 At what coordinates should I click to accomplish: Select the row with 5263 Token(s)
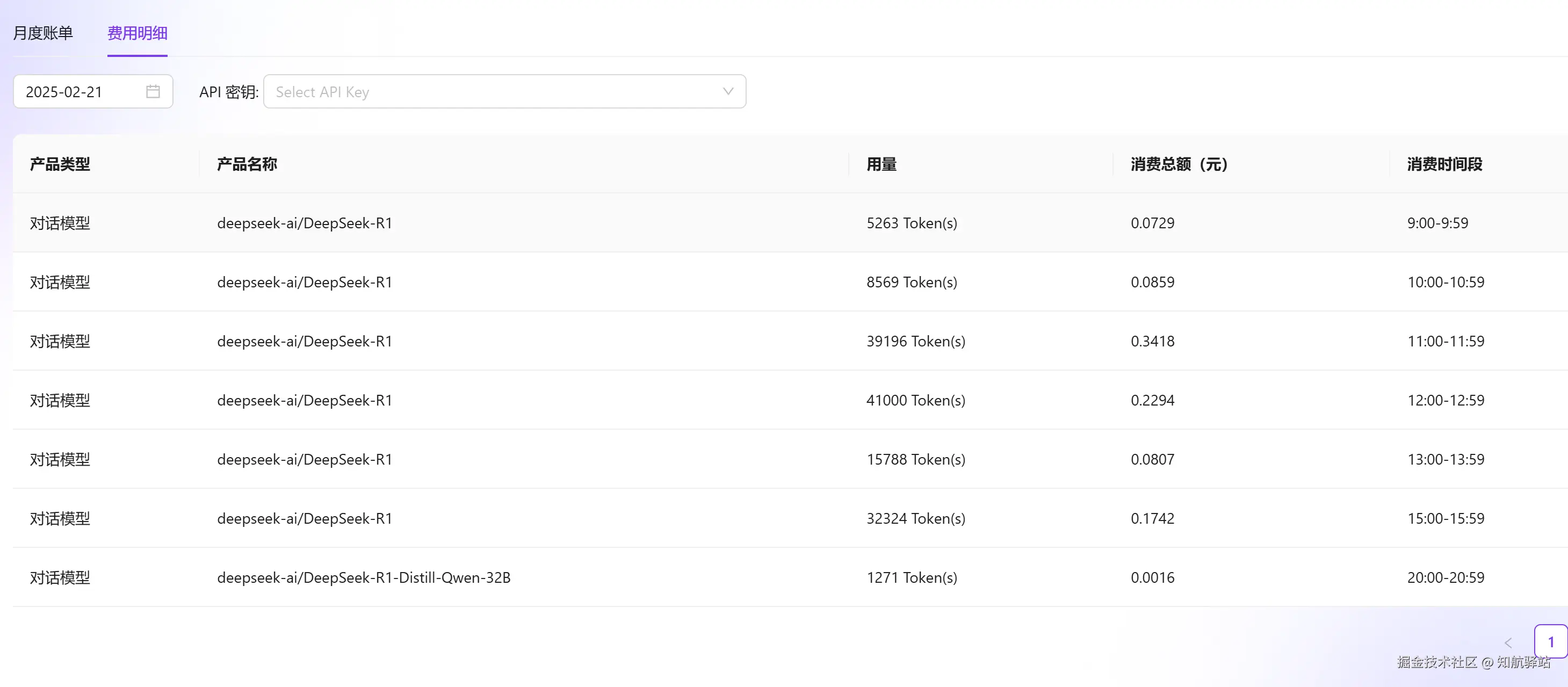click(911, 223)
